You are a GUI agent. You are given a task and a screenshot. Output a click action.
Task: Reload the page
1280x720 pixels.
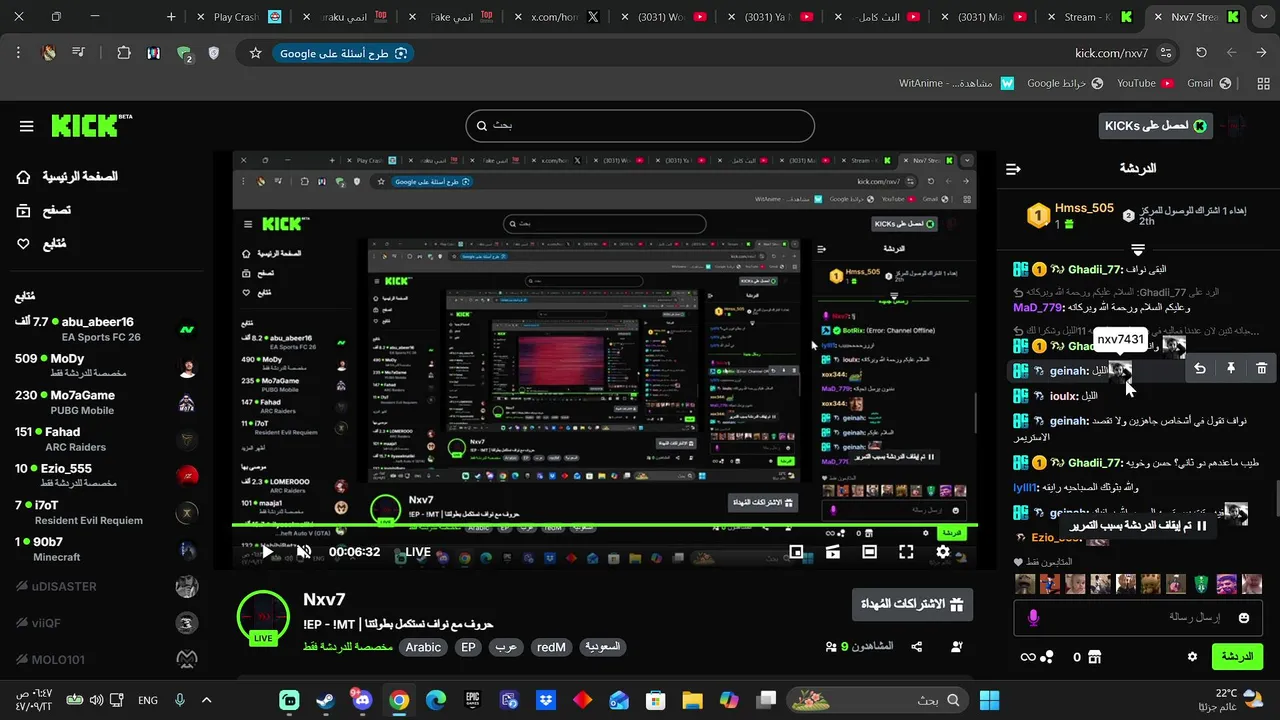(x=1201, y=53)
